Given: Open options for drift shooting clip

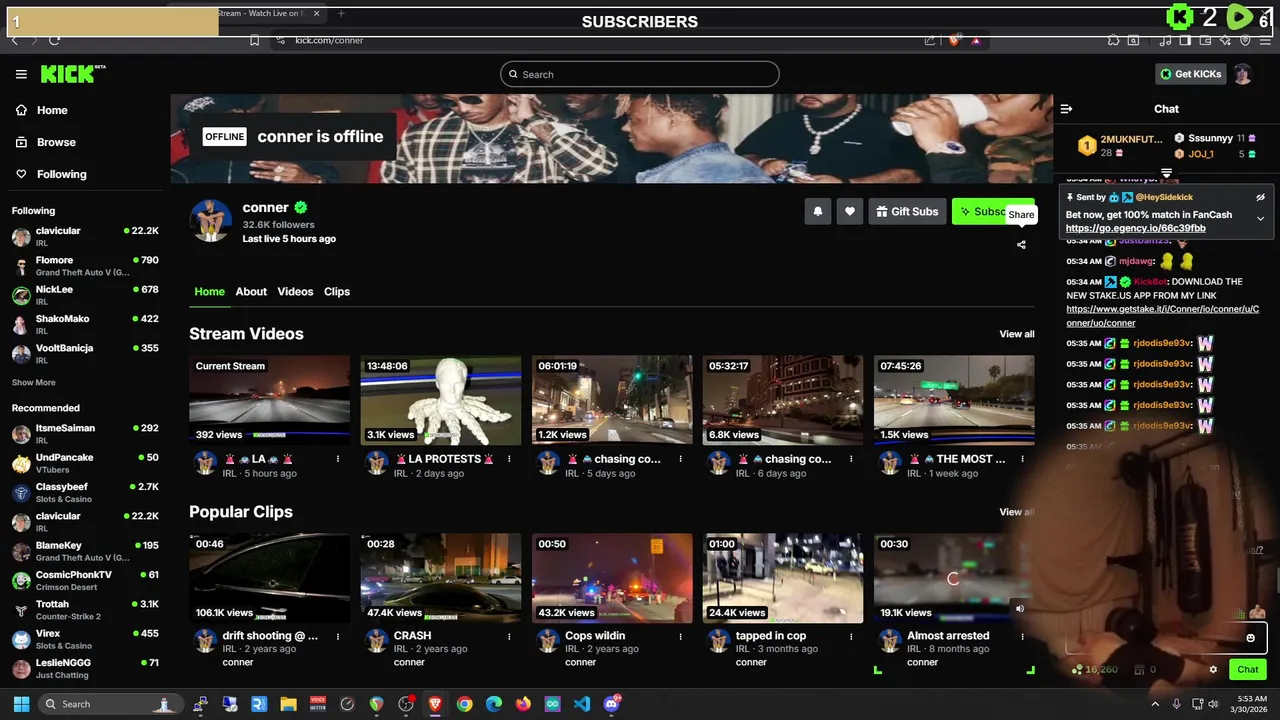Looking at the screenshot, I should pos(338,636).
